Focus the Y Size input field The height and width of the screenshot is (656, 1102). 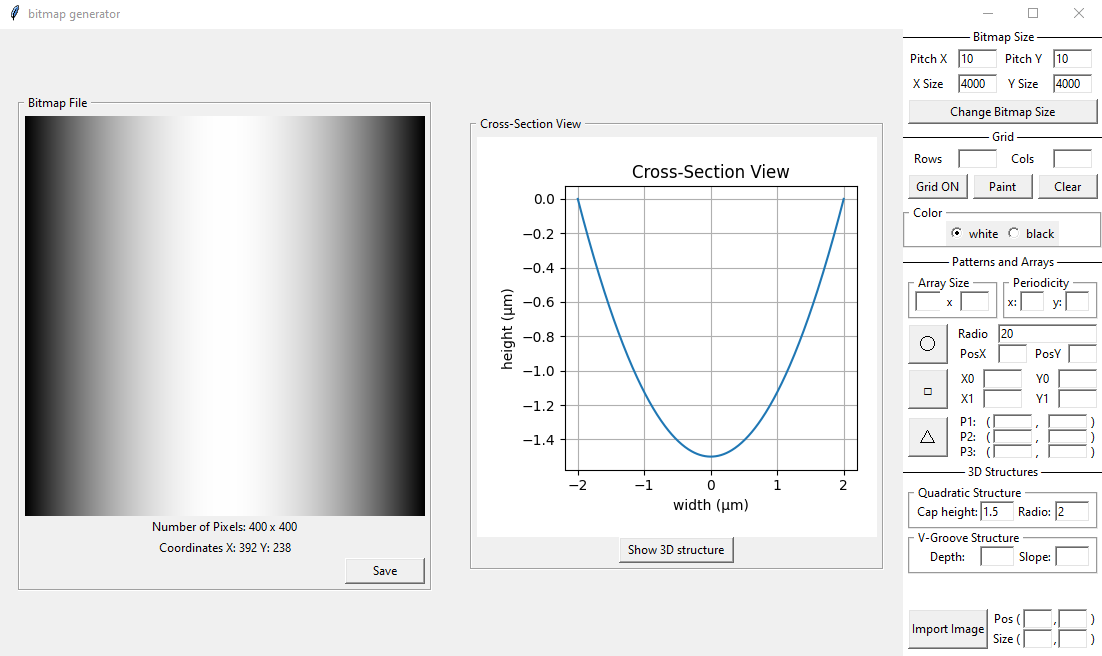pyautogui.click(x=1072, y=84)
